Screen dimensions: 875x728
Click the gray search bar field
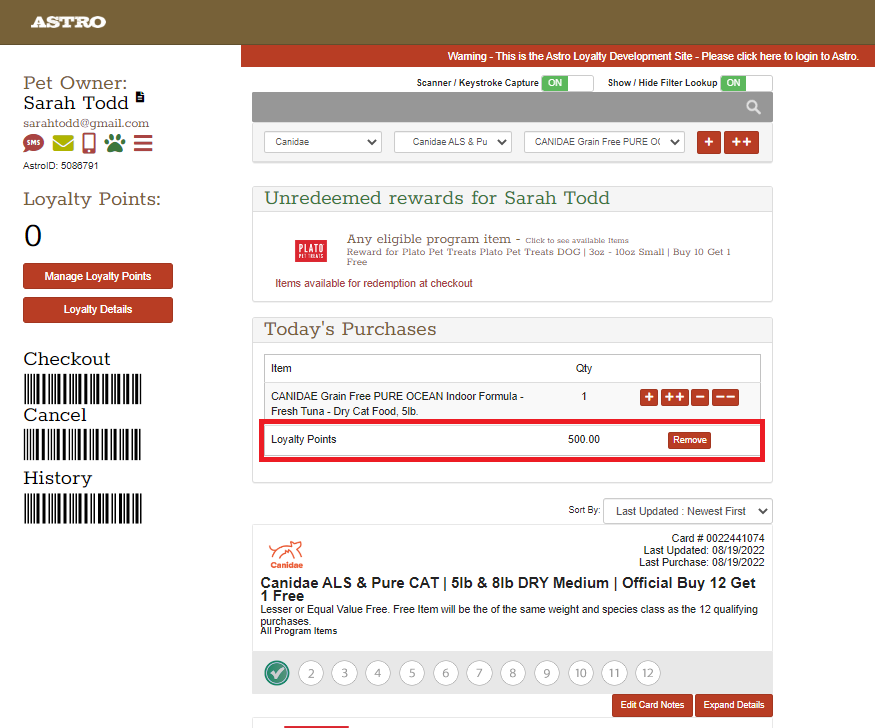(x=512, y=107)
